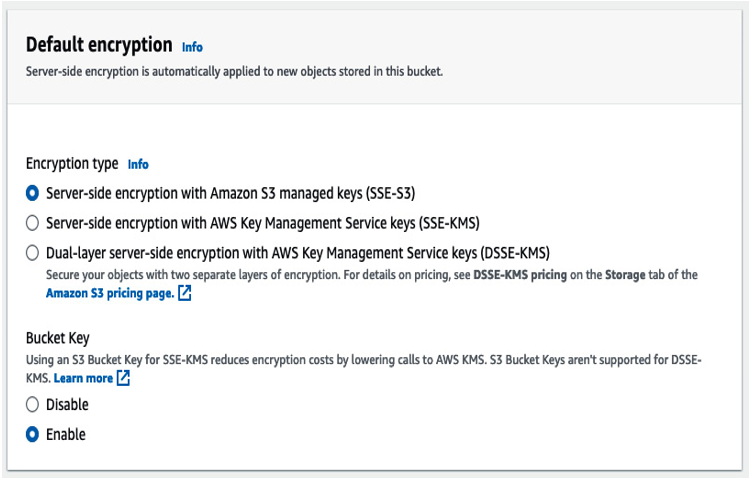Open the Amazon S3 pricing page link

[110, 293]
